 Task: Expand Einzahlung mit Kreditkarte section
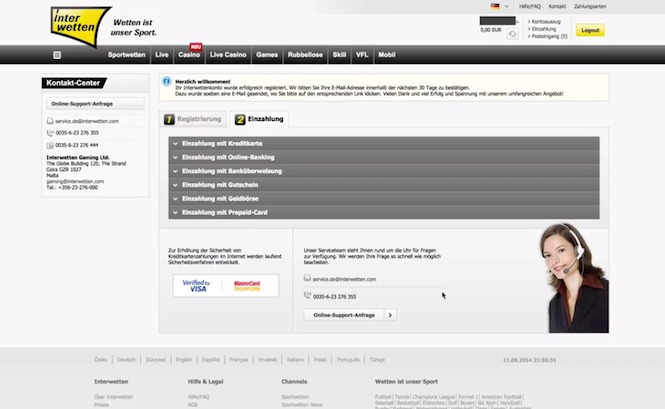384,144
